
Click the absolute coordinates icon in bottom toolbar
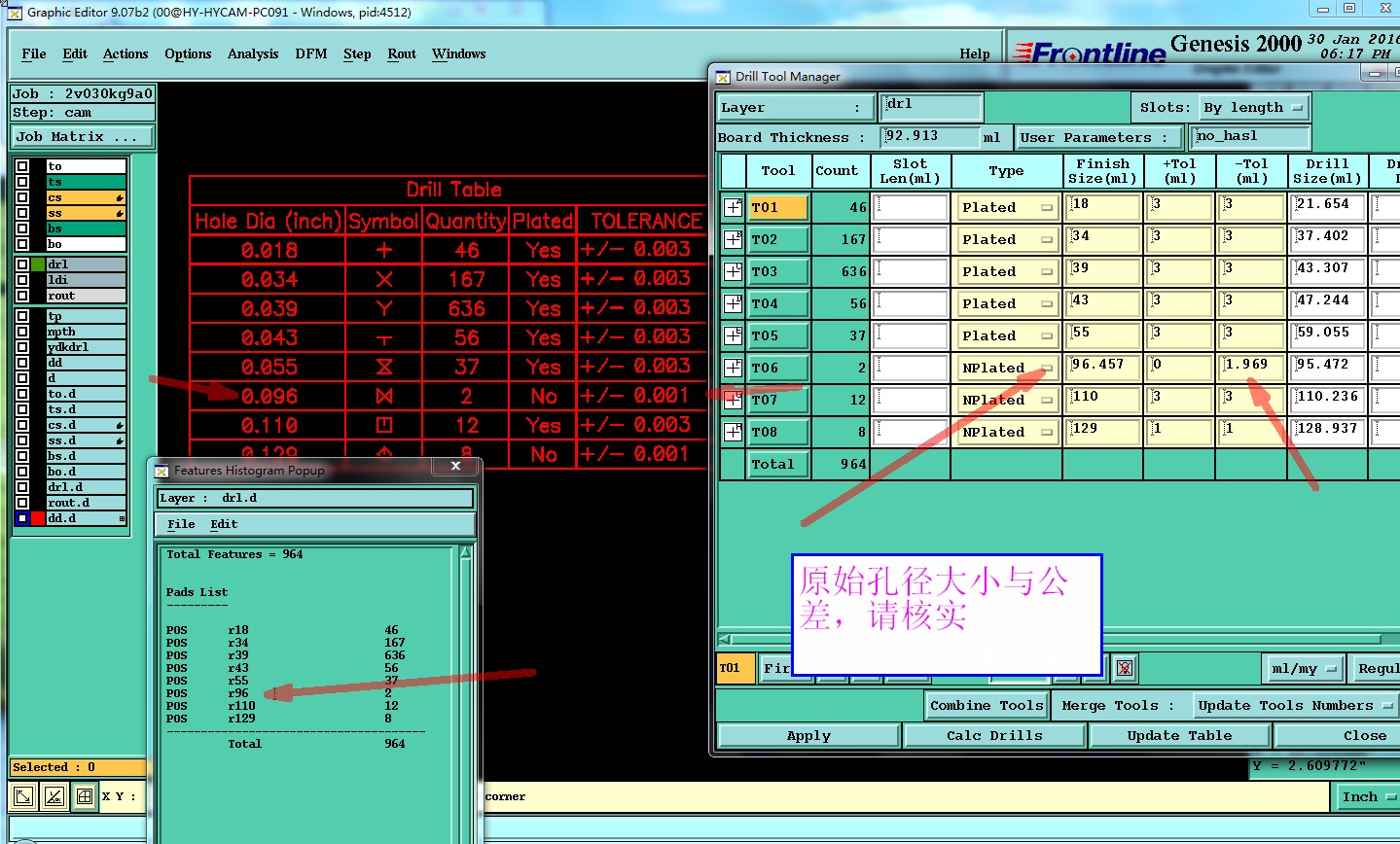pyautogui.click(x=23, y=796)
